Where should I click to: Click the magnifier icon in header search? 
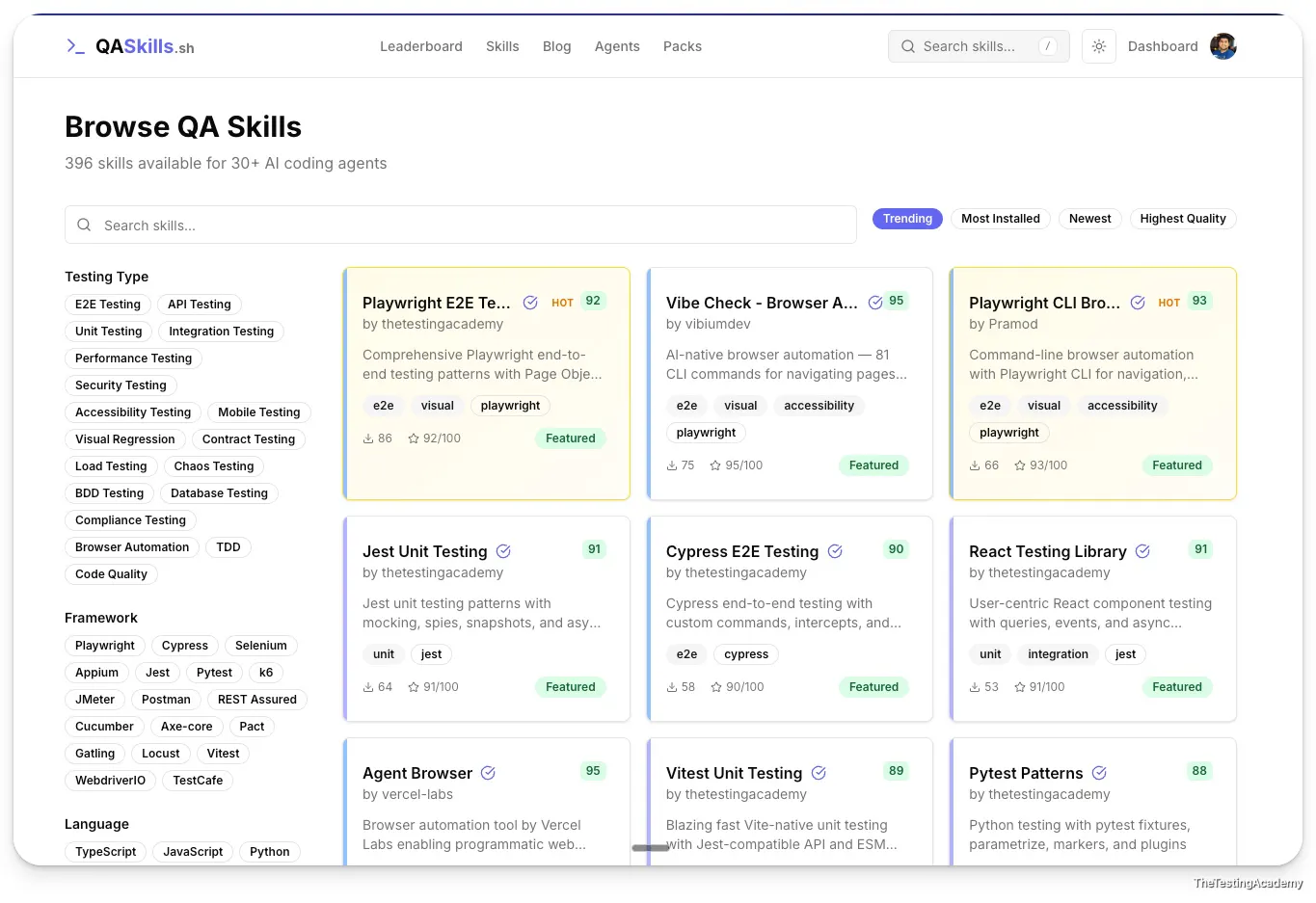(907, 46)
